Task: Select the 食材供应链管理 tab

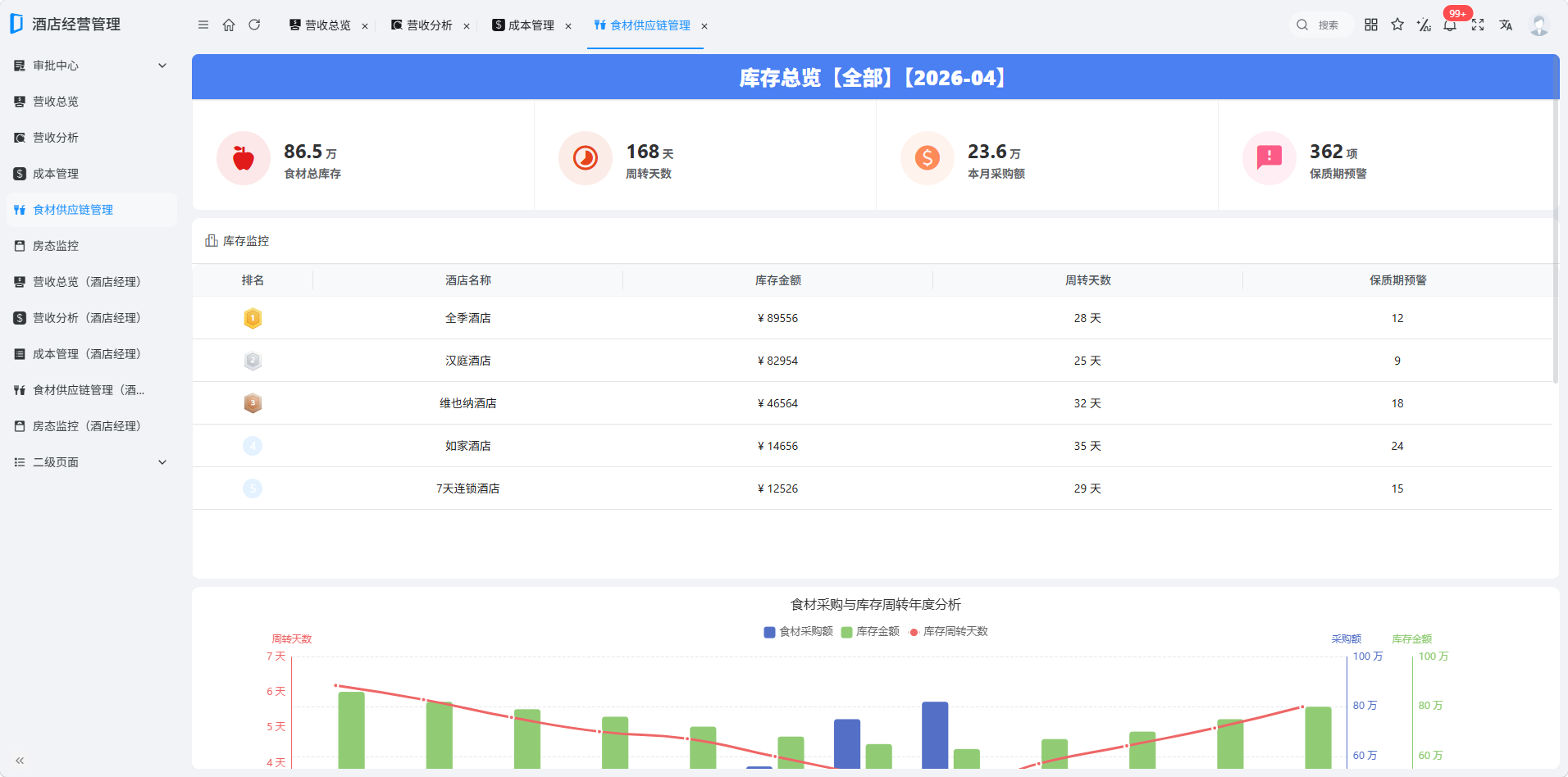Action: [642, 25]
